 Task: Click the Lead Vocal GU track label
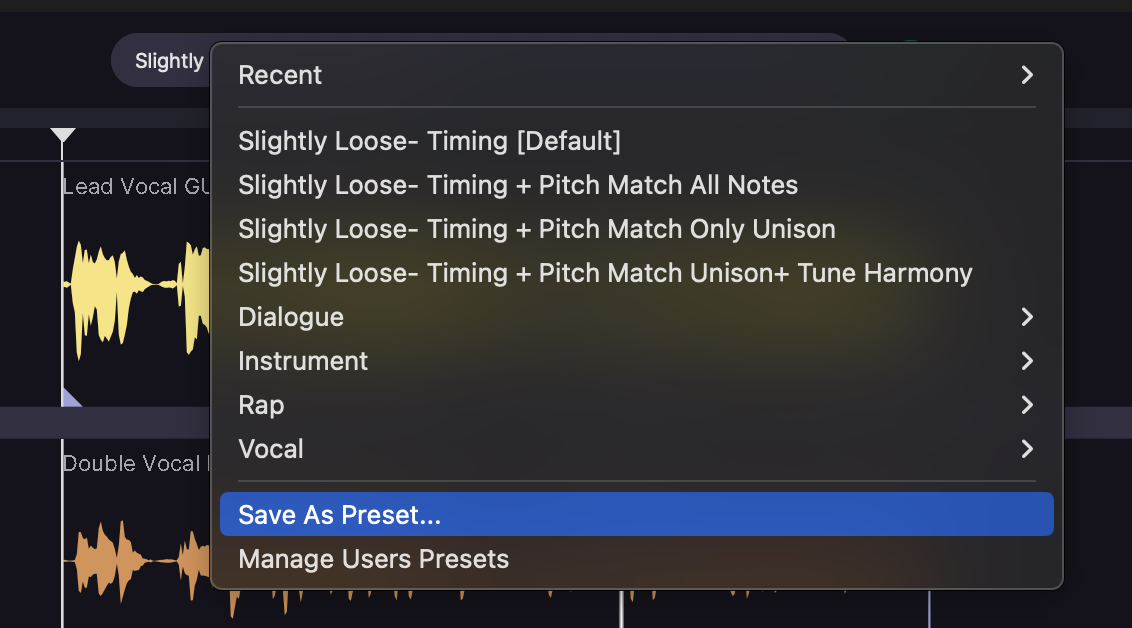click(134, 187)
